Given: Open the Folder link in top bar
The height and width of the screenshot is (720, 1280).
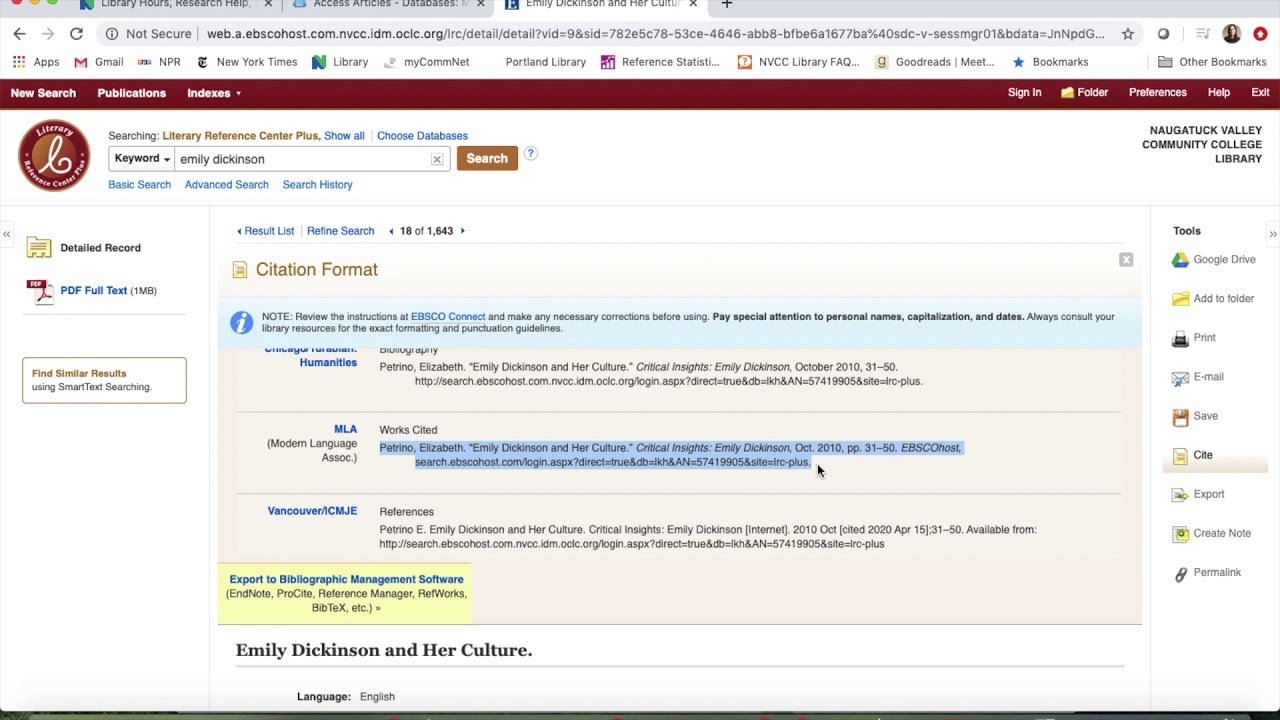Looking at the screenshot, I should pos(1085,92).
